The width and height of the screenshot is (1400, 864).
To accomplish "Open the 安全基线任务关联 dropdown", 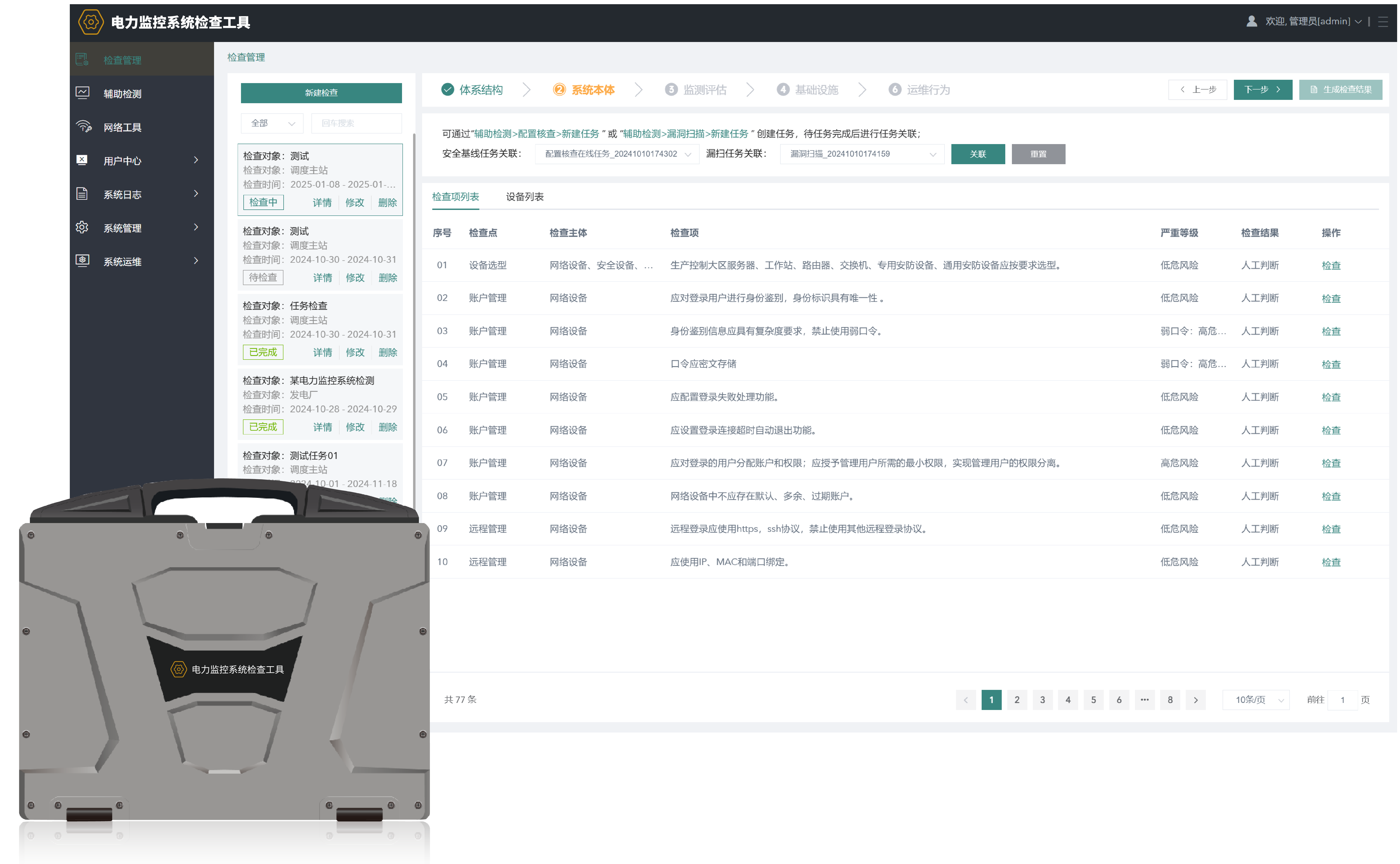I will coord(617,154).
